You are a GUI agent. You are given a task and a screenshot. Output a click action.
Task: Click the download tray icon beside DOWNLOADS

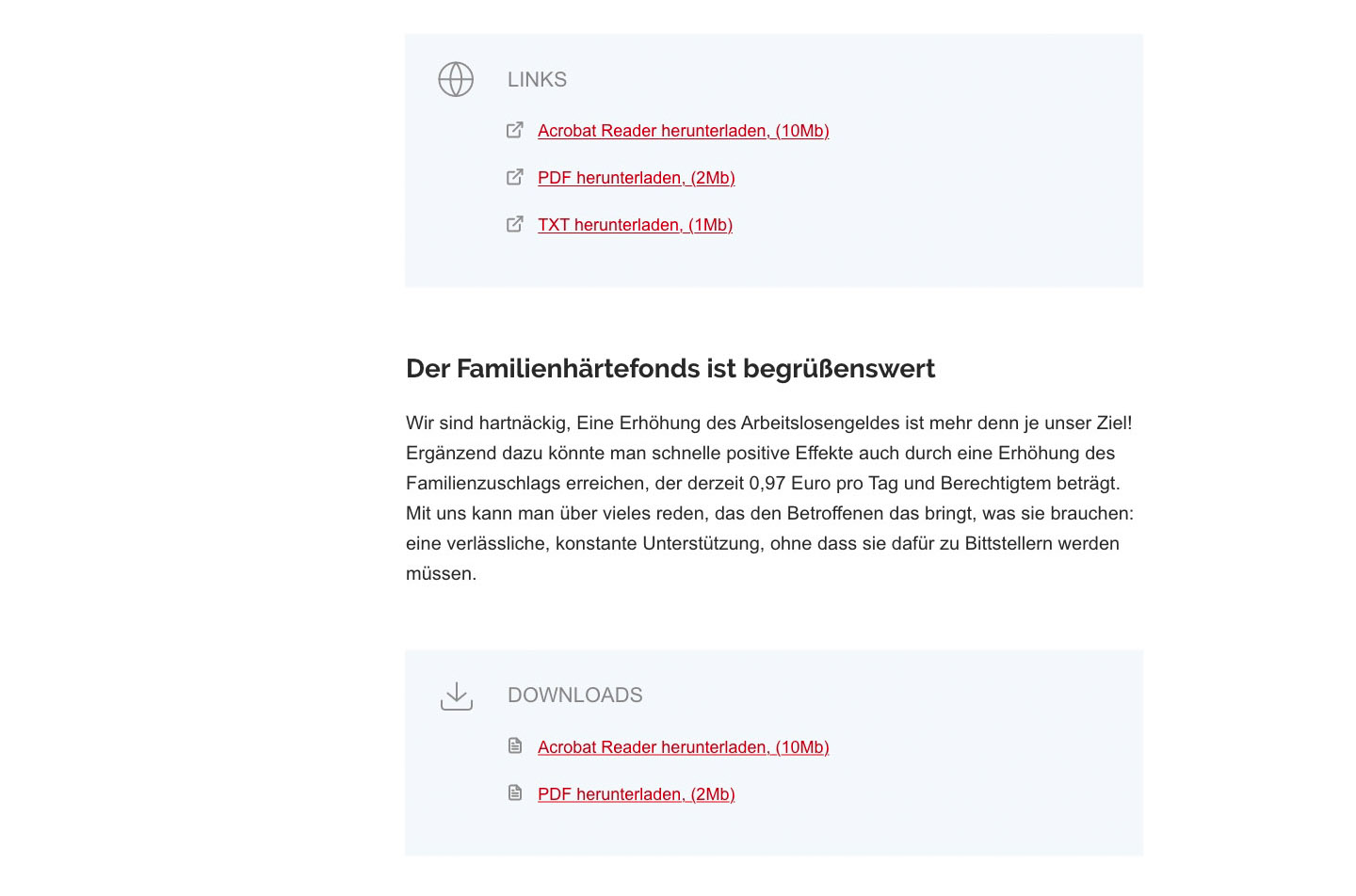457,696
